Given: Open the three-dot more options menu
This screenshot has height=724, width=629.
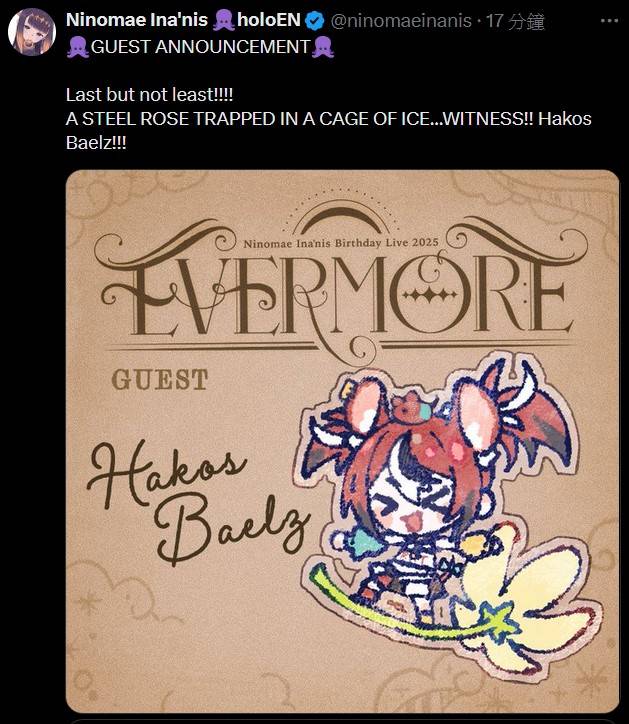Looking at the screenshot, I should (x=609, y=21).
